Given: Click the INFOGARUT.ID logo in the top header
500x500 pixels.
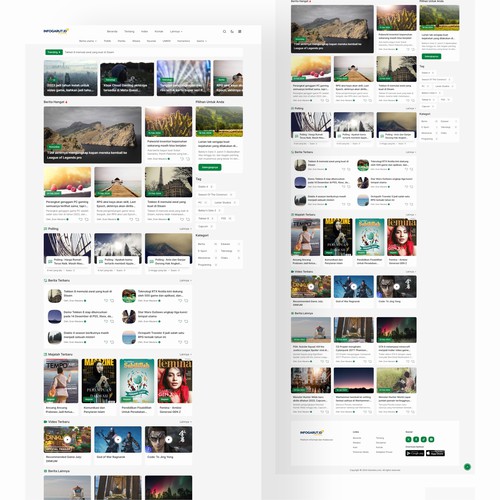Looking at the screenshot, I should point(56,31).
